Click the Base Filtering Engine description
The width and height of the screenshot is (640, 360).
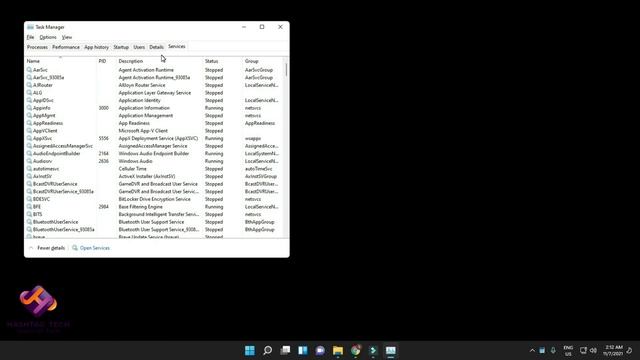(140, 207)
